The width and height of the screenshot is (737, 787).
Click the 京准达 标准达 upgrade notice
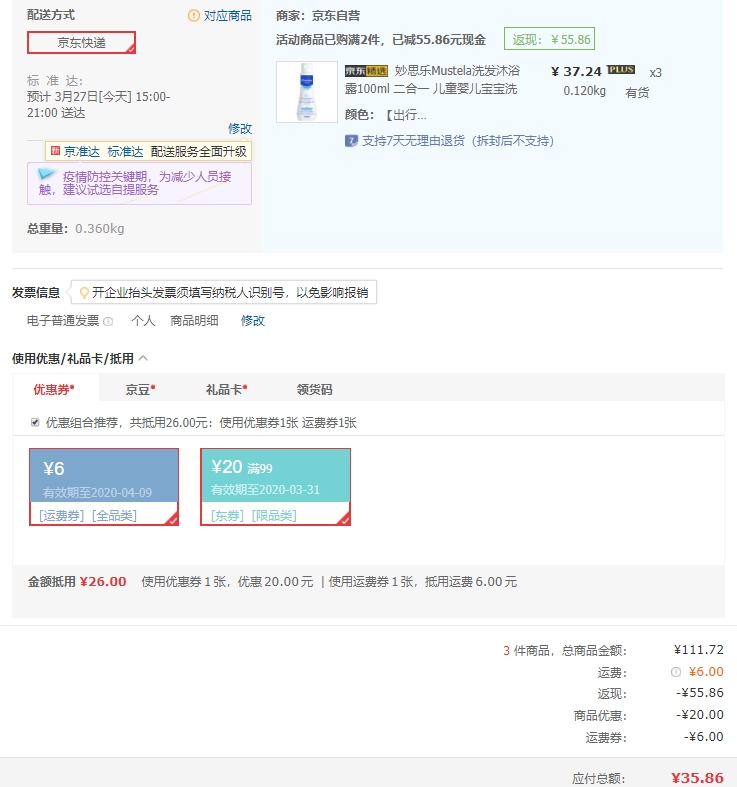click(149, 151)
